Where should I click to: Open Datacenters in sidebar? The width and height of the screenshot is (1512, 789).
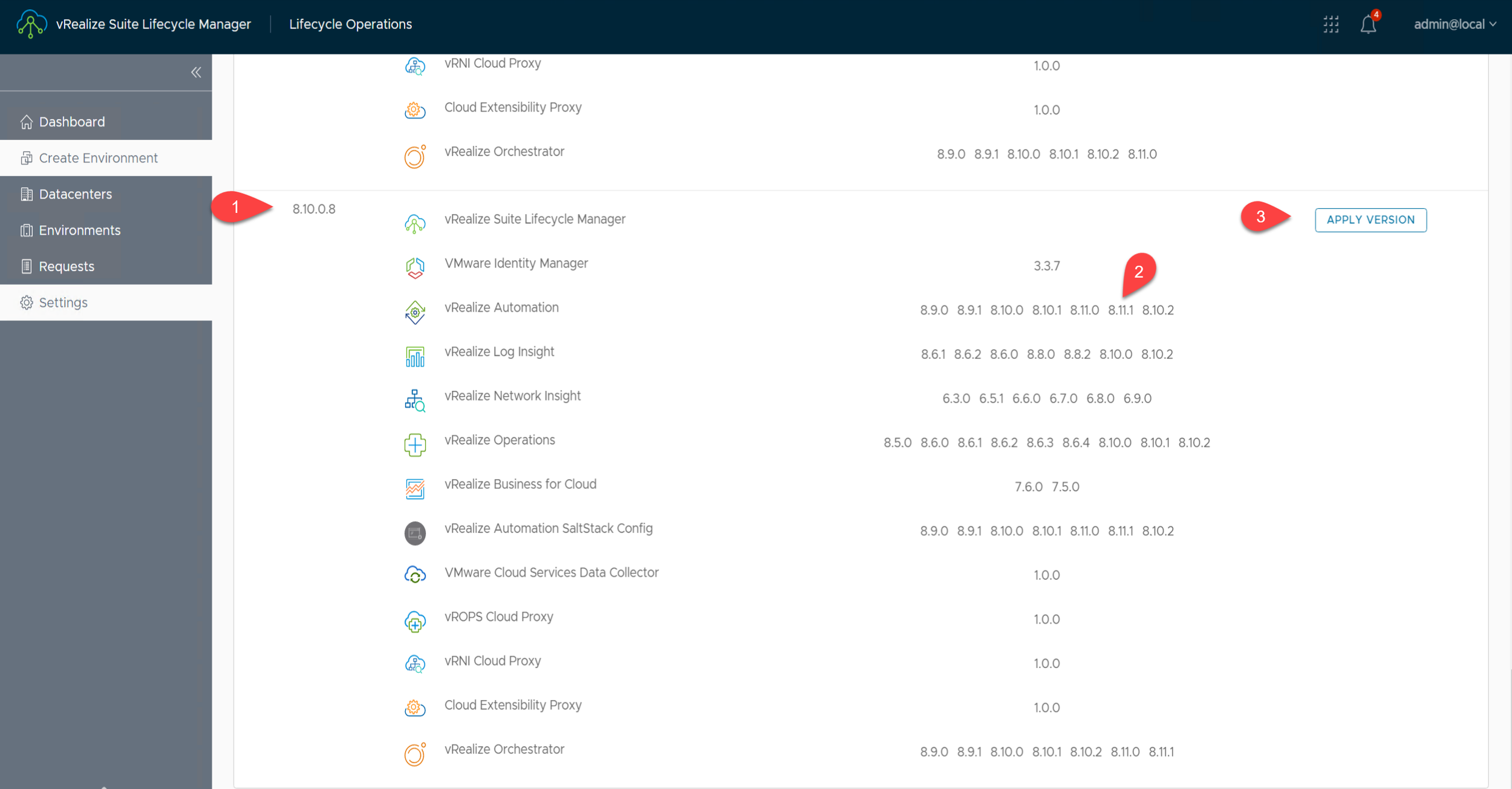[75, 194]
